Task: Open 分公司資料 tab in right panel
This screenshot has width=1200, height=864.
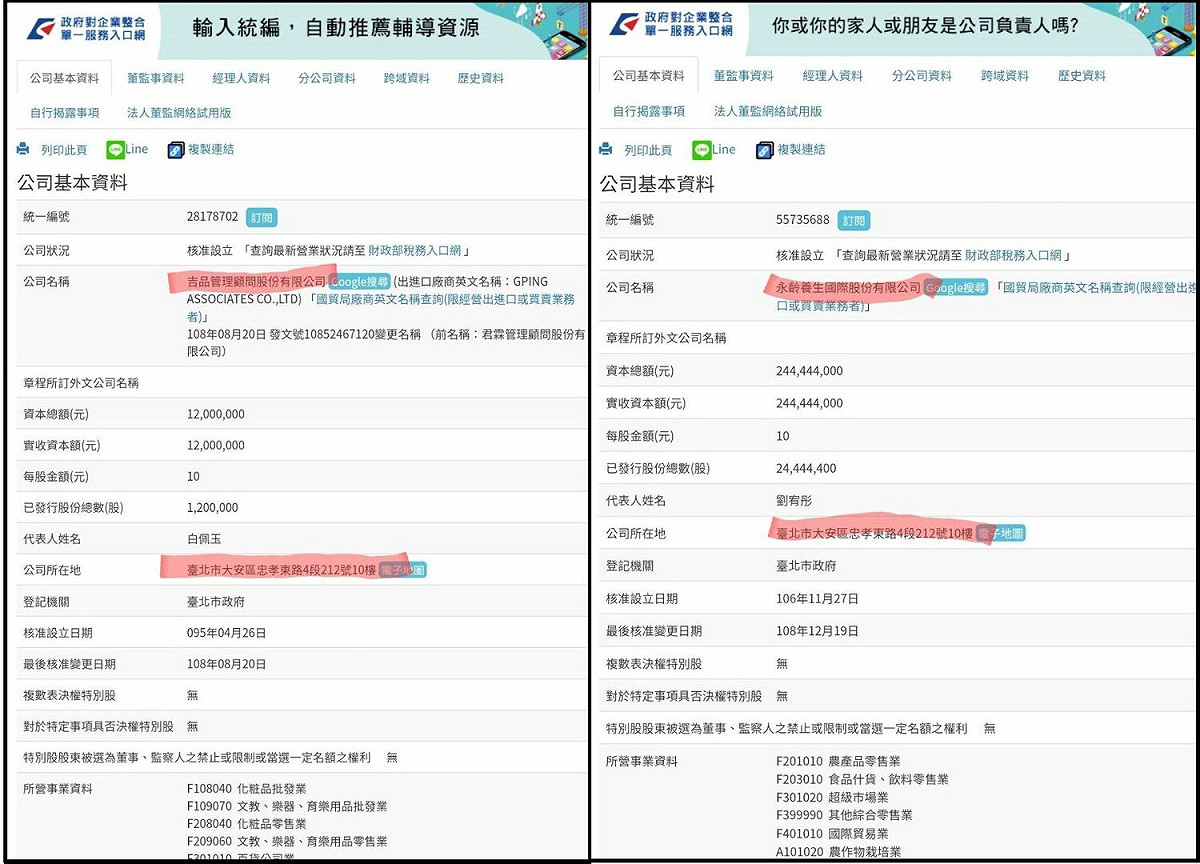Action: tap(921, 76)
